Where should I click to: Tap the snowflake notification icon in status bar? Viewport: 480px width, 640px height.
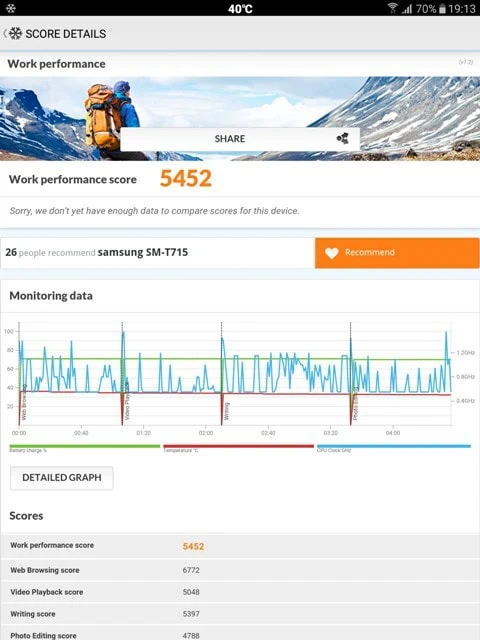click(x=11, y=8)
